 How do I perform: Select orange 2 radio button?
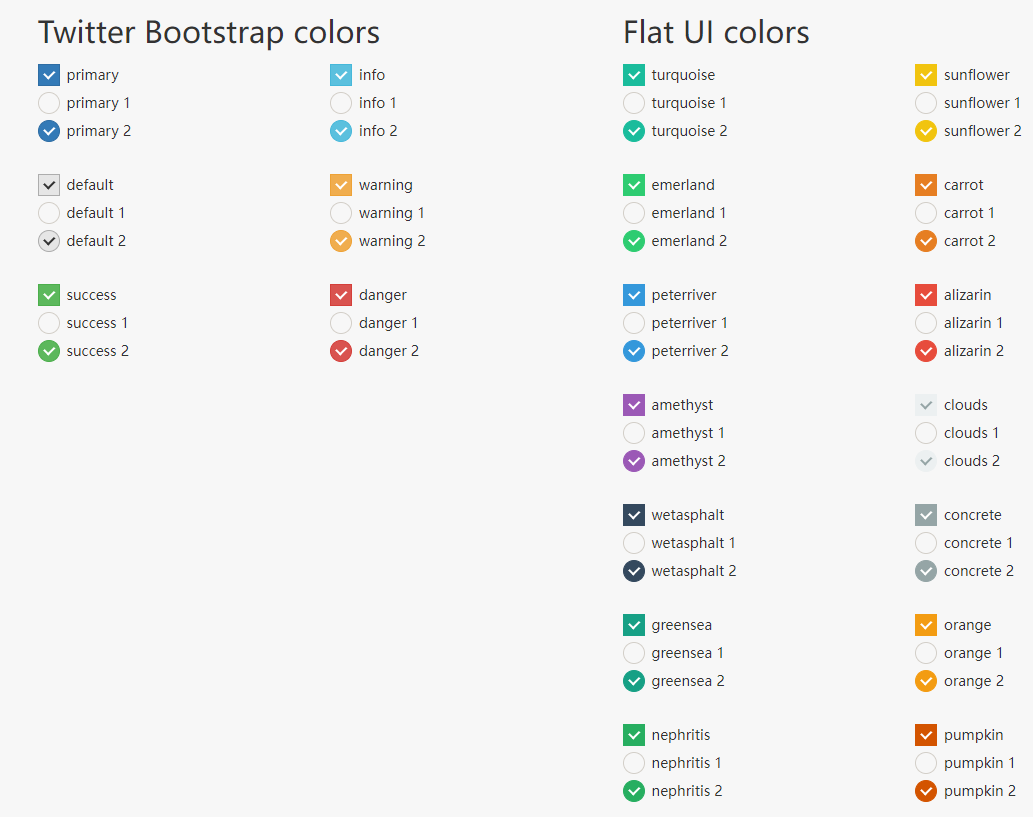(x=926, y=681)
